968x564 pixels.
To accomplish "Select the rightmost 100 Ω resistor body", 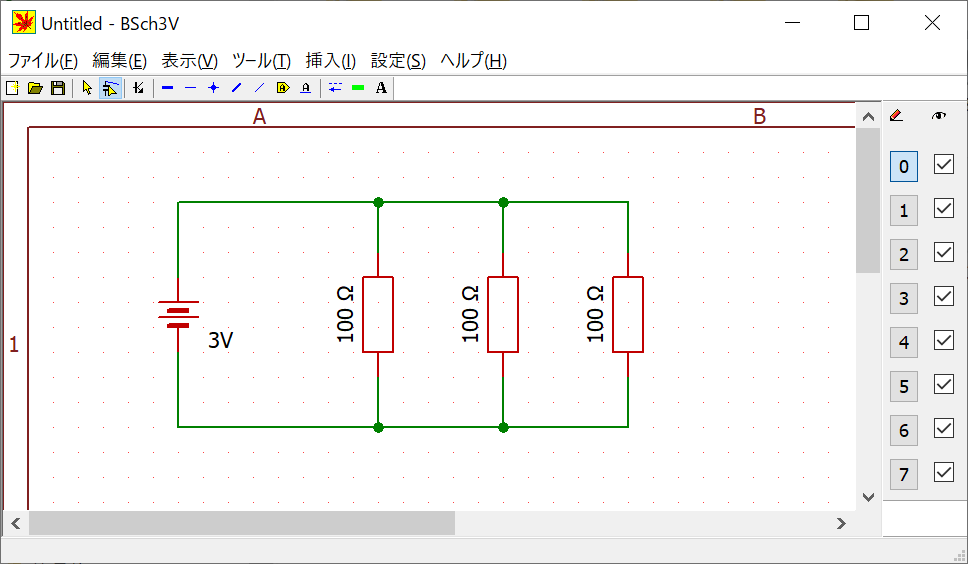I will (x=628, y=315).
